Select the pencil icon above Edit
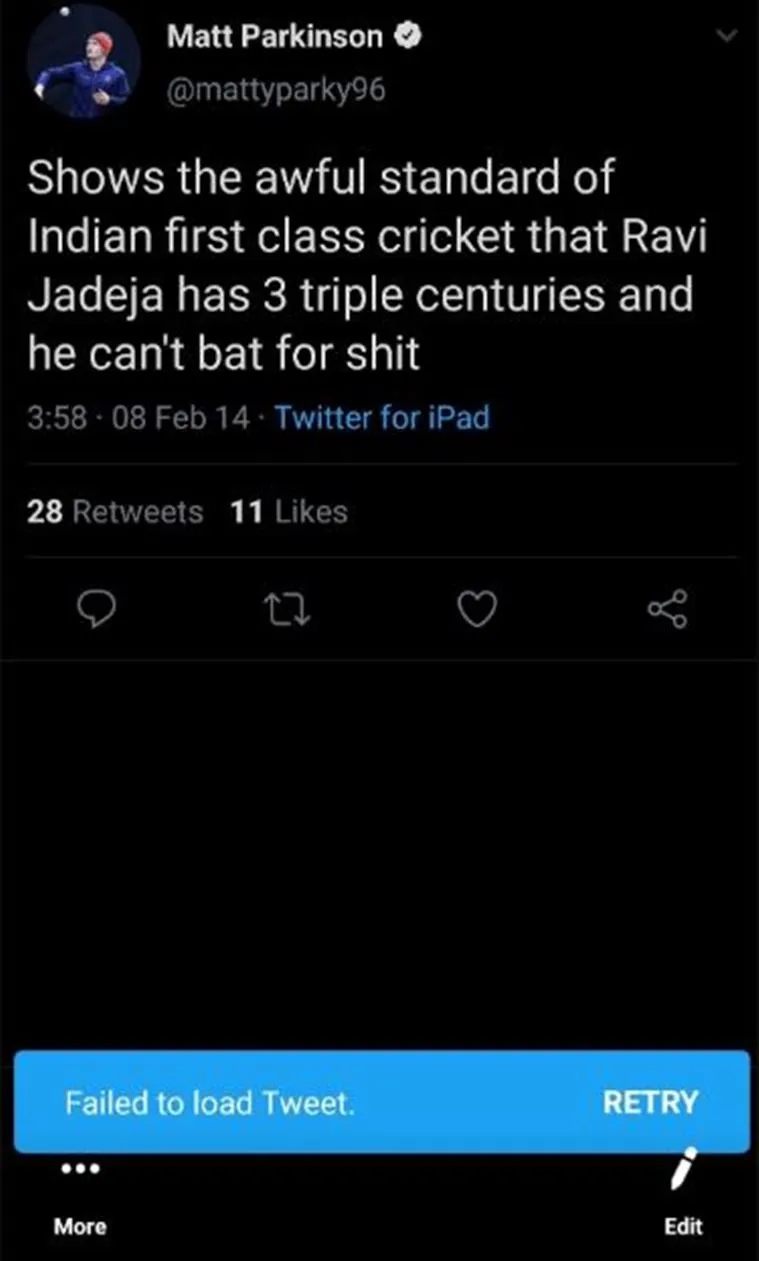This screenshot has width=759, height=1261. click(x=683, y=1169)
